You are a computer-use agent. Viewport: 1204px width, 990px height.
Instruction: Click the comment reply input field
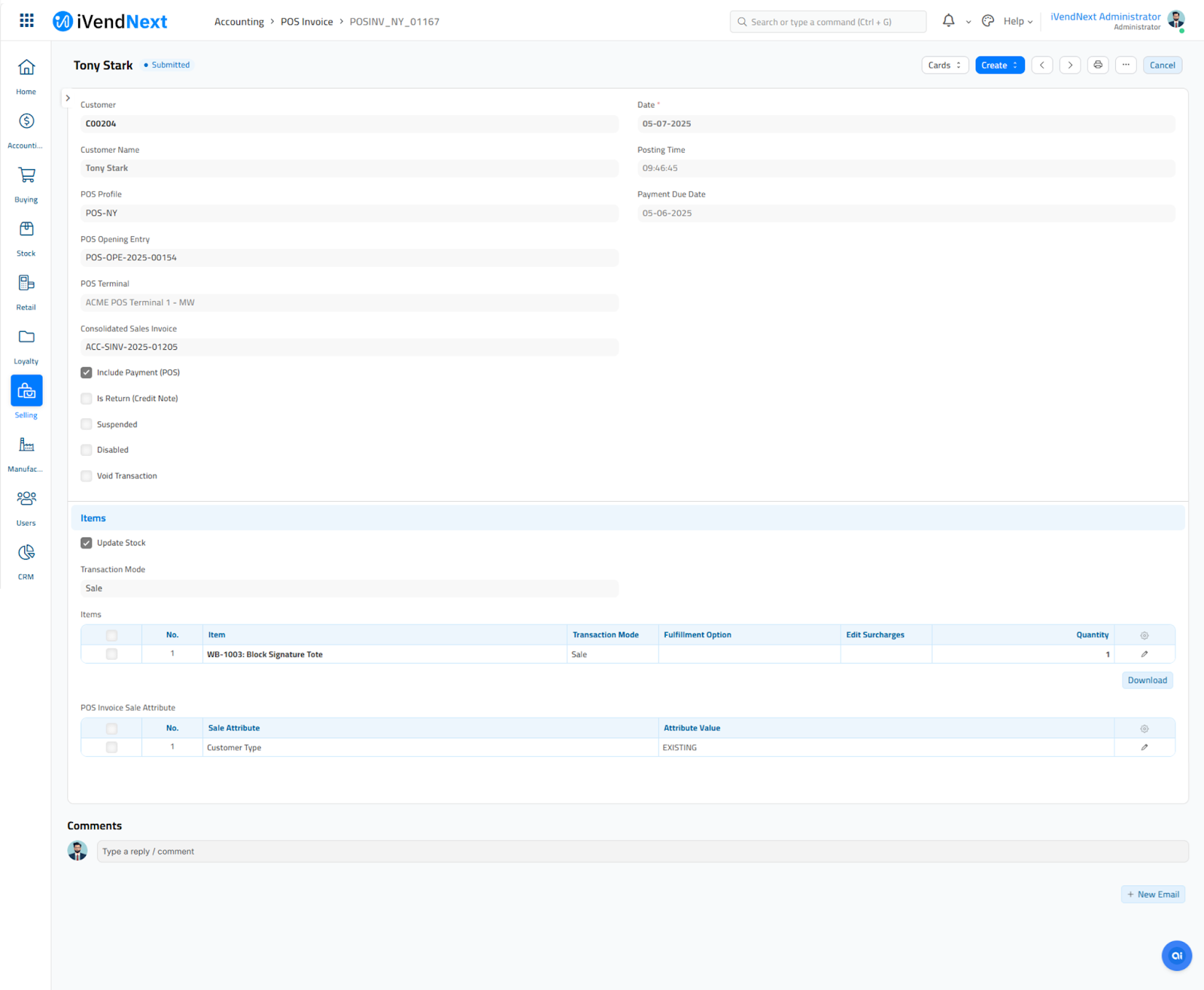pos(642,852)
